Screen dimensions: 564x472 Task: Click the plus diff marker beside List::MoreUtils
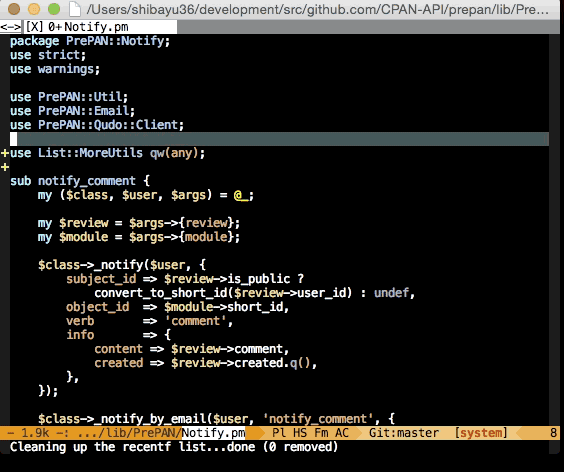tap(5, 153)
